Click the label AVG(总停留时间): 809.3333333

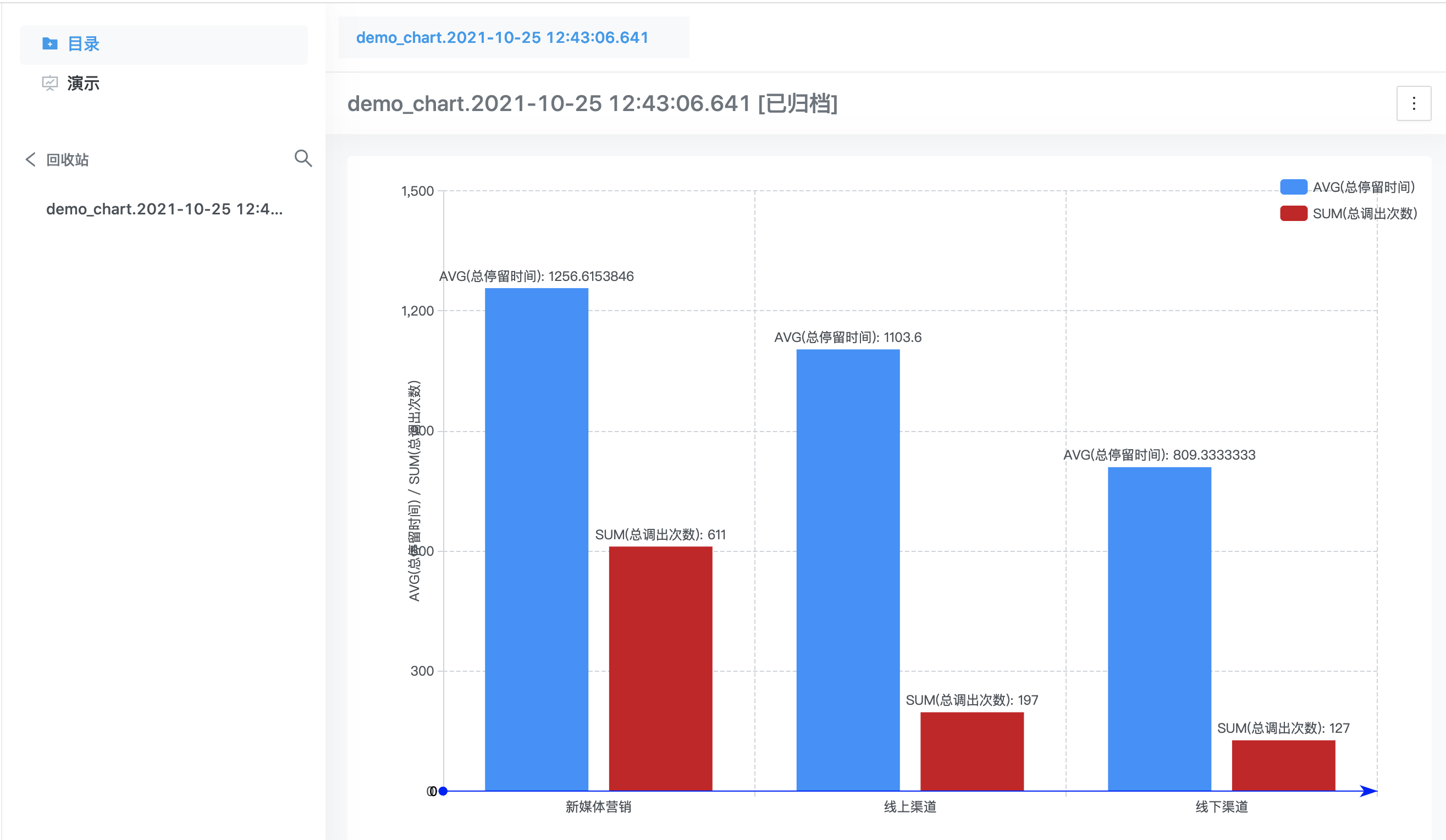1159,455
